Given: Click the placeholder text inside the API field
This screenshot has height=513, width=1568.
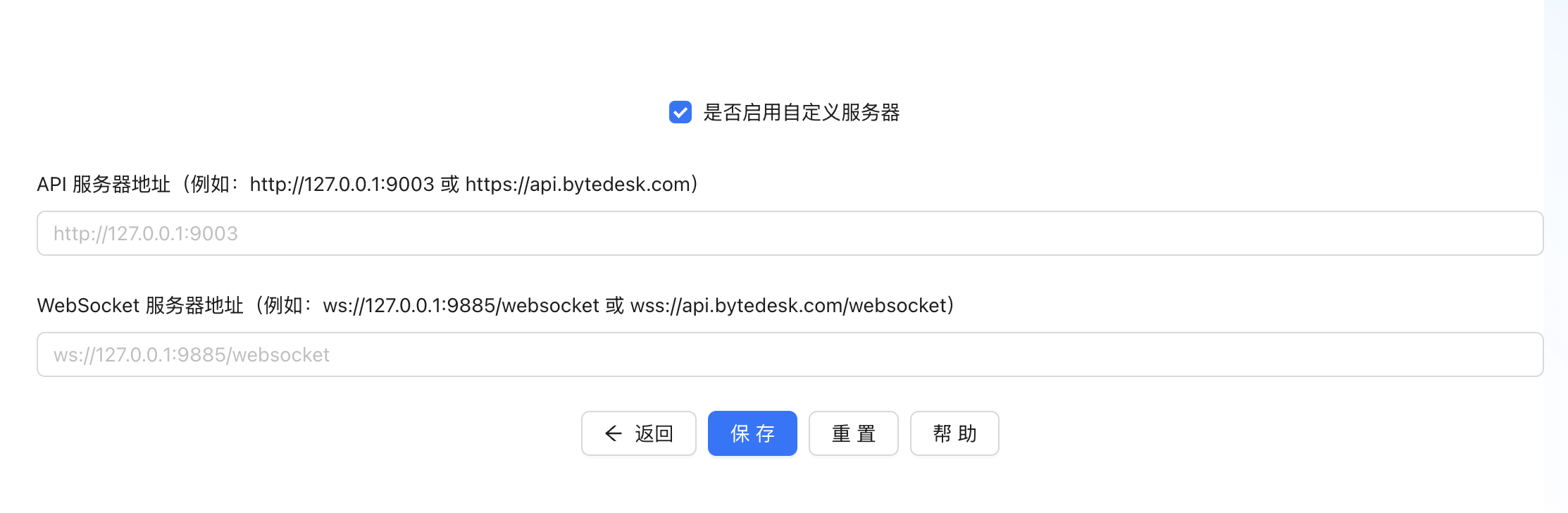Looking at the screenshot, I should [x=146, y=234].
